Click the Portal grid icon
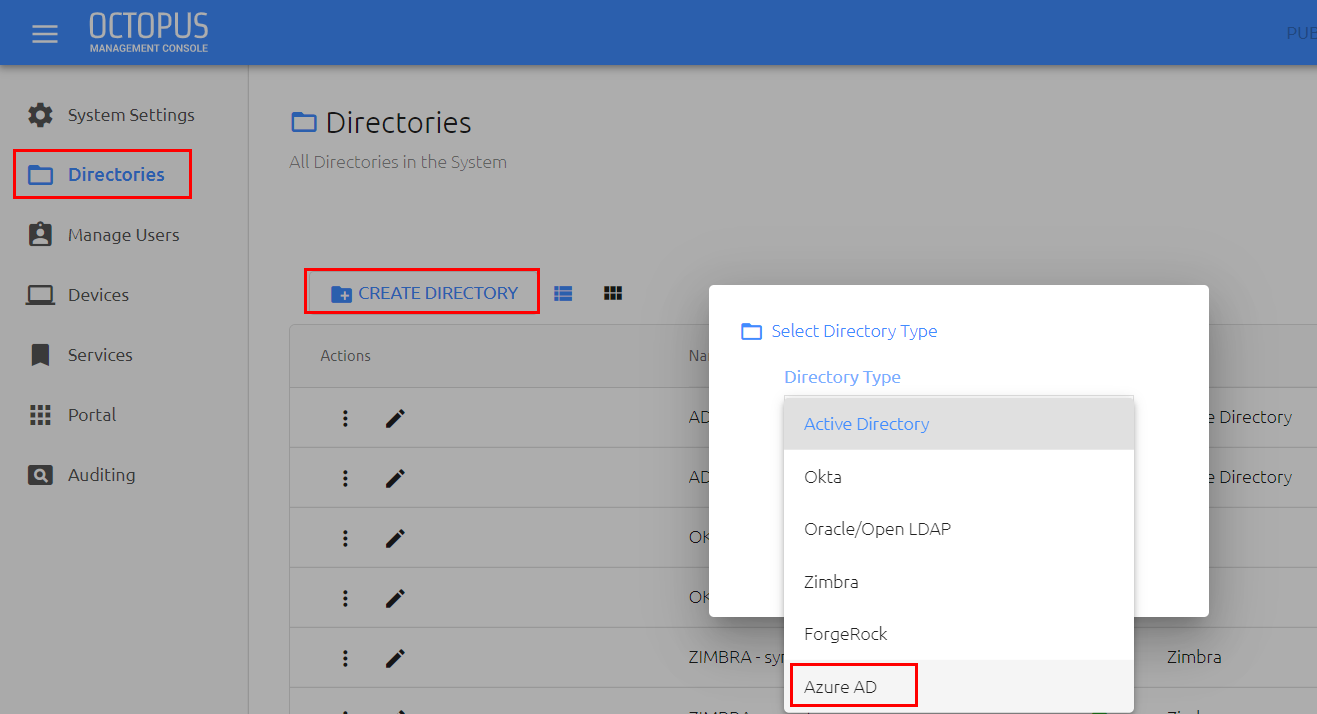Screen dimensions: 1317x714 40,415
